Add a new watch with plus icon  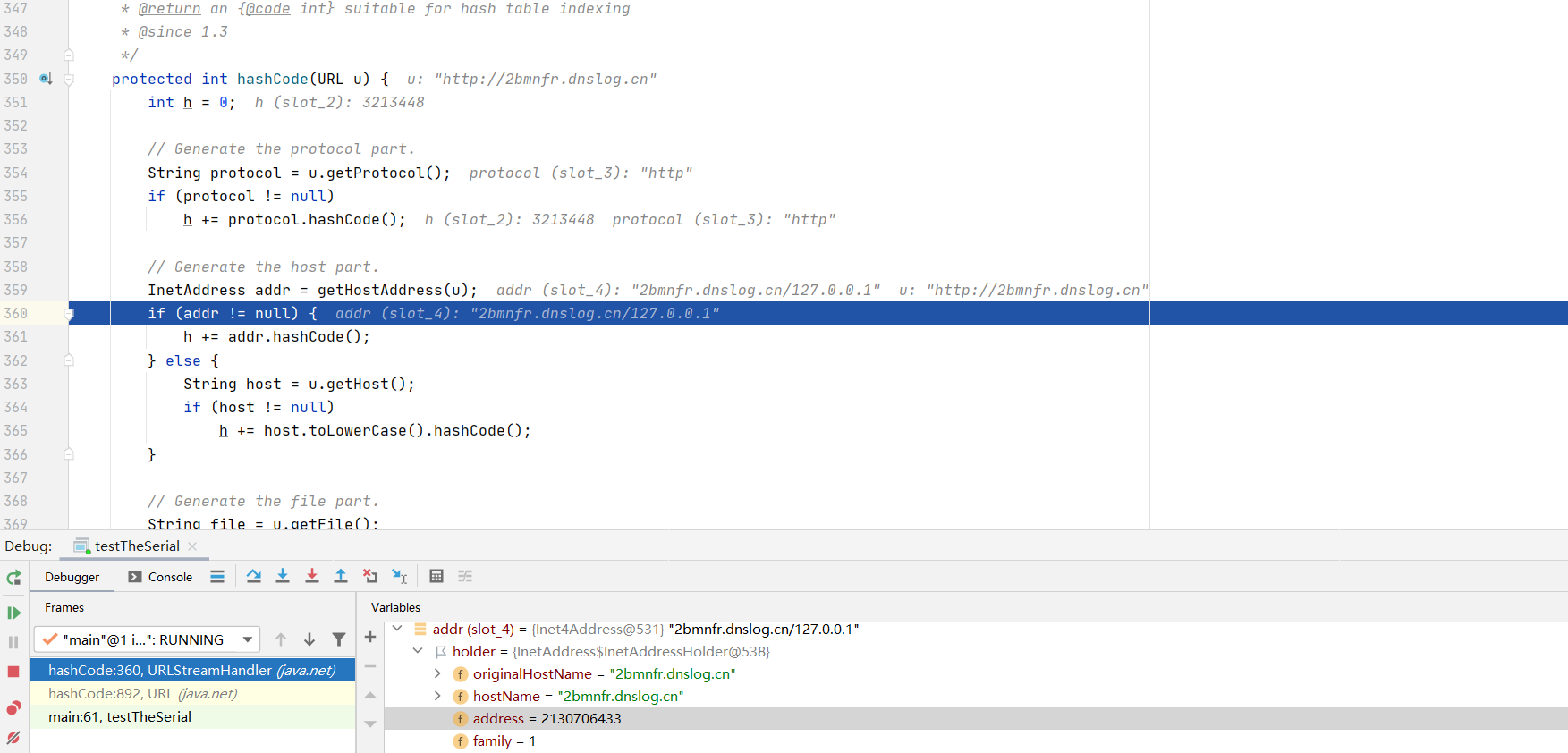click(370, 637)
